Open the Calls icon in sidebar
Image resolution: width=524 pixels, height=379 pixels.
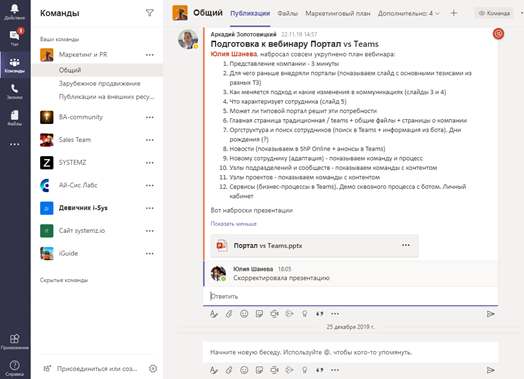[15, 92]
